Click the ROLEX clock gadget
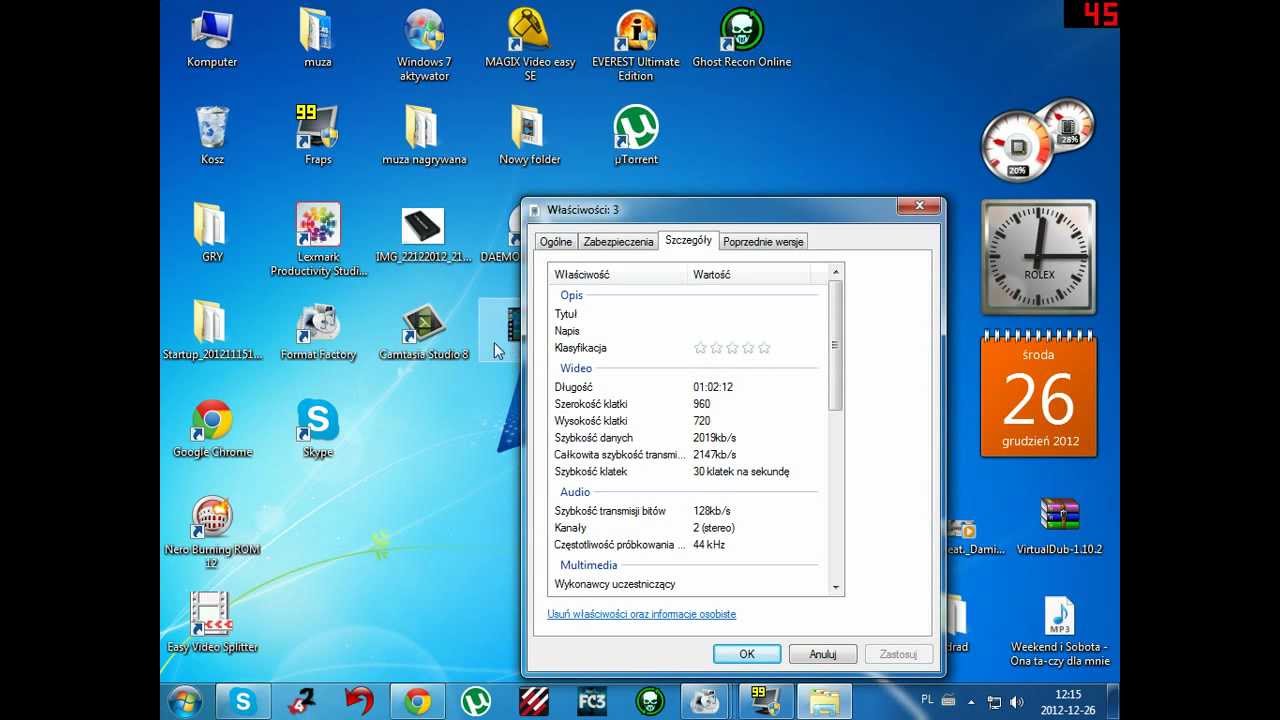Viewport: 1280px width, 720px height. [x=1038, y=256]
